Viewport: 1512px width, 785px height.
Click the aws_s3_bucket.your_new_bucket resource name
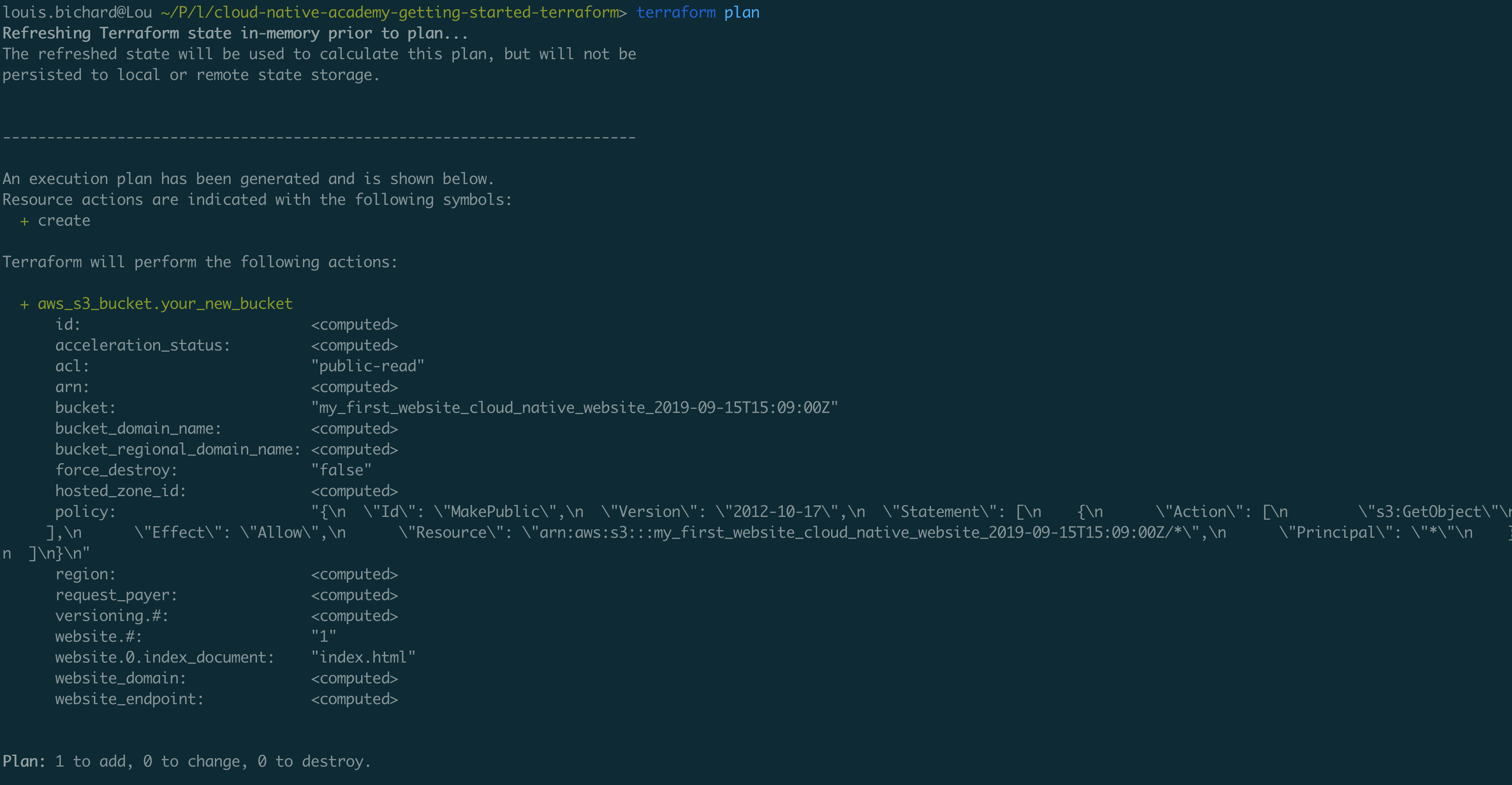(165, 304)
